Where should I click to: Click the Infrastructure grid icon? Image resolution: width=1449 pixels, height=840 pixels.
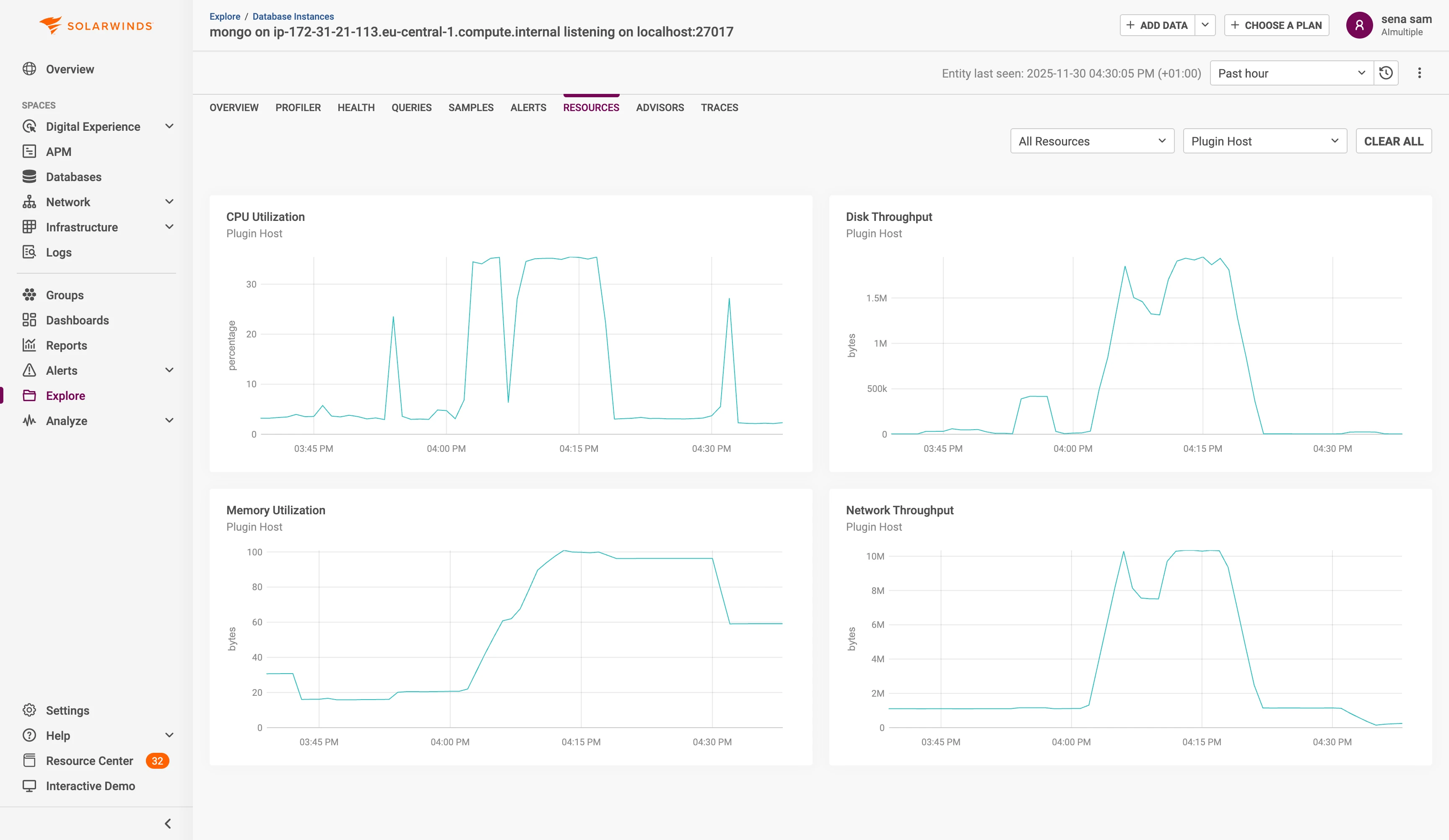29,227
